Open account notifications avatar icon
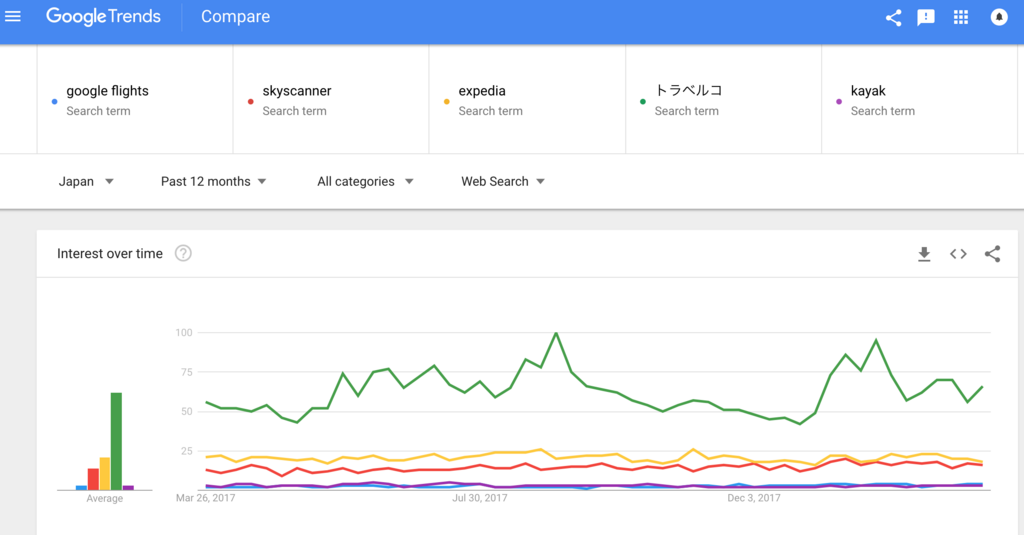 click(999, 17)
